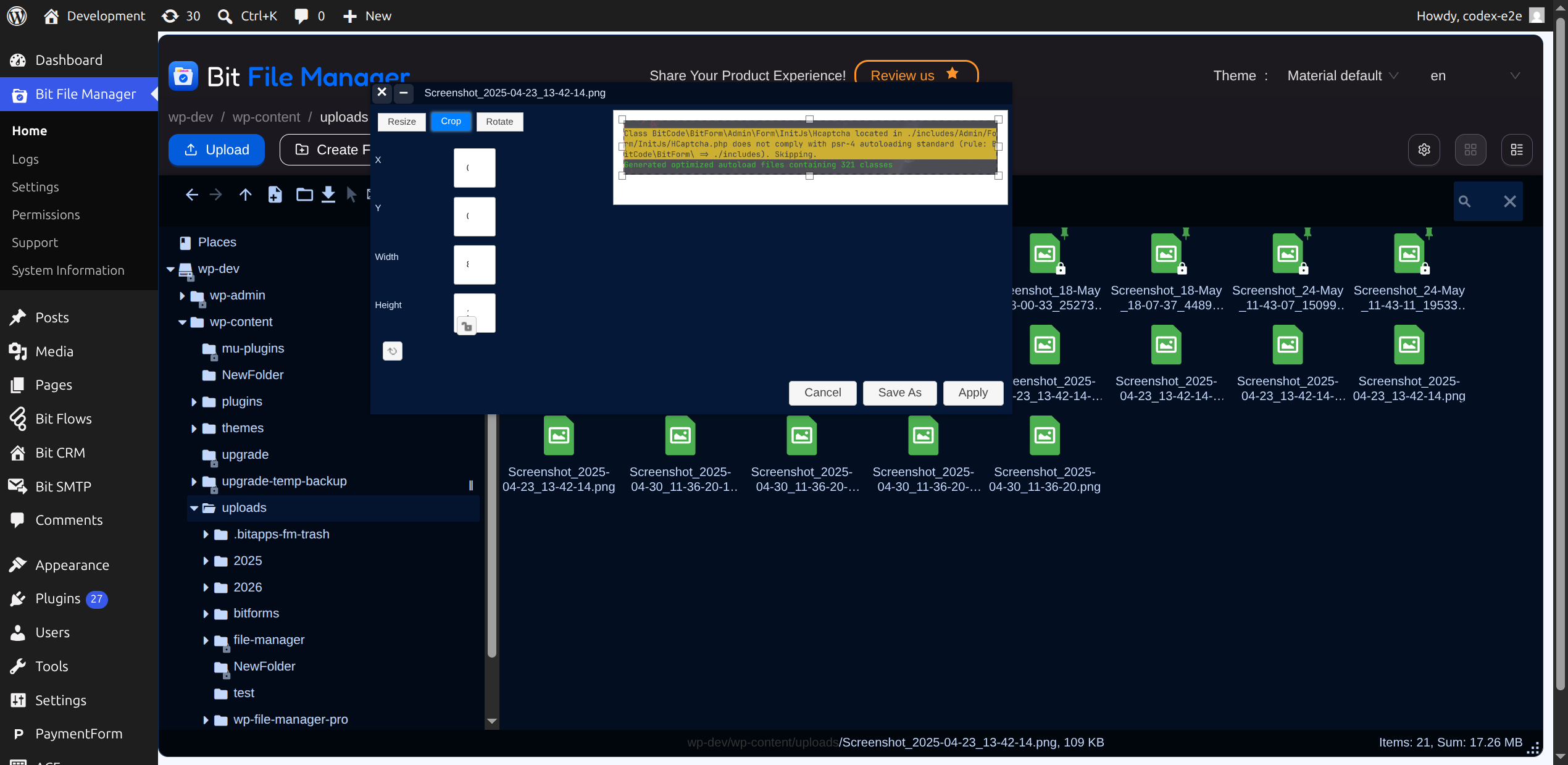Image resolution: width=1568 pixels, height=765 pixels.
Task: Click the Width crop value field
Action: pyautogui.click(x=475, y=265)
